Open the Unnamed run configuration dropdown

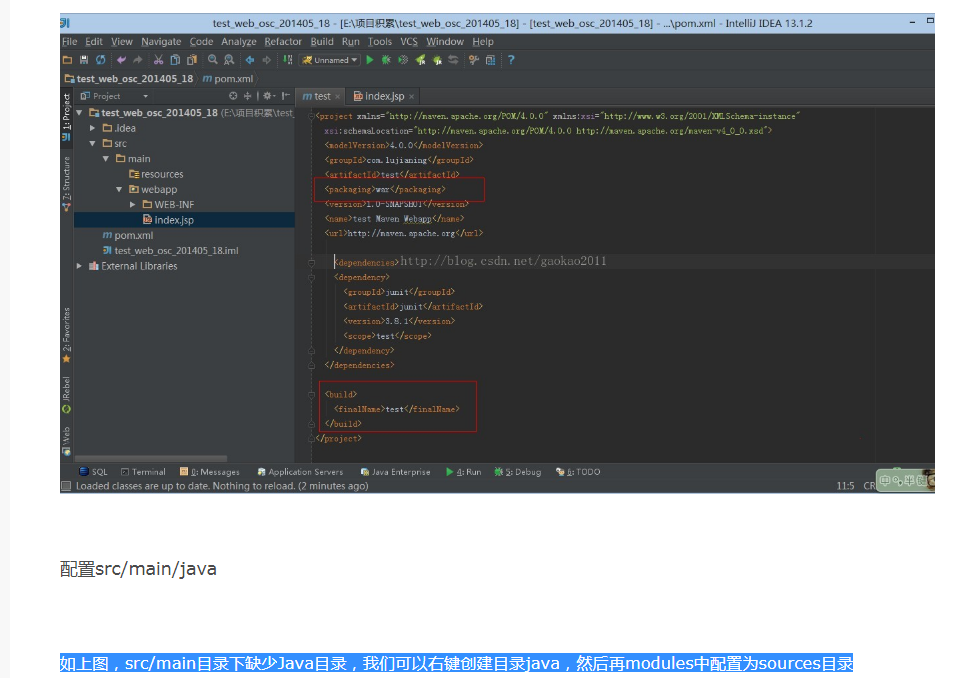coord(330,60)
